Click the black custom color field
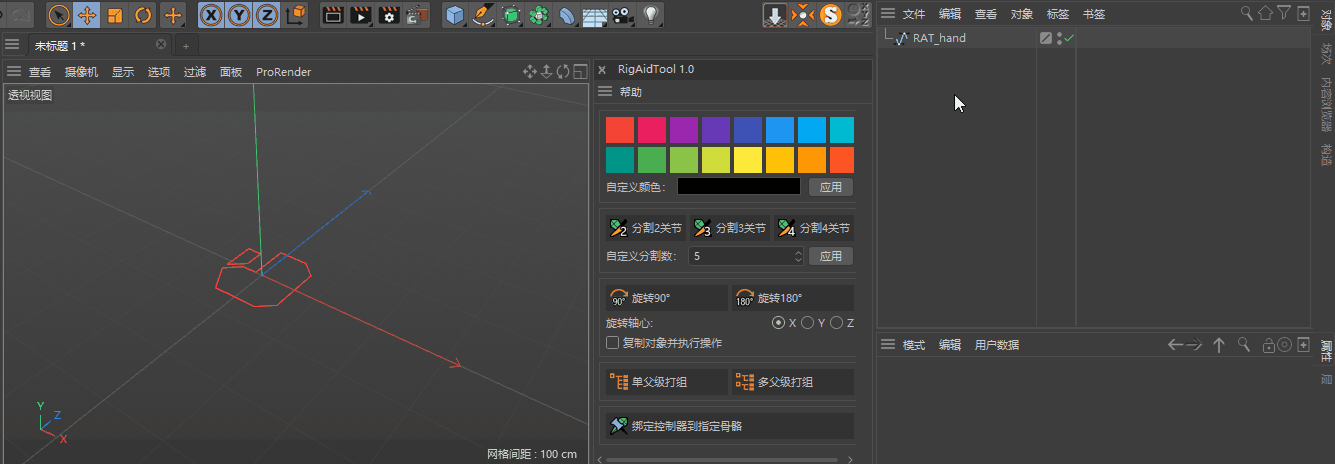Screen dimensions: 1335x464 click(x=739, y=187)
